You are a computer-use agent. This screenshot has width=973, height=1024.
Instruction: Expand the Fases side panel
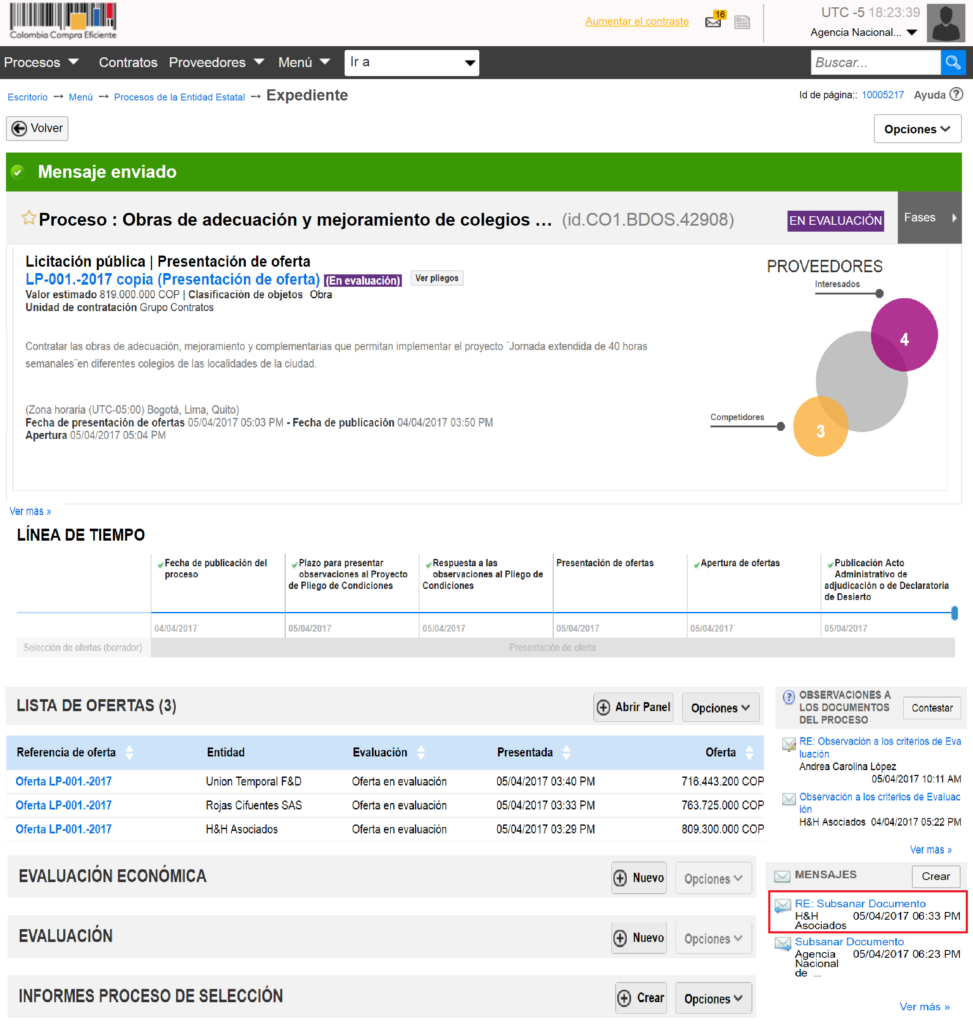pyautogui.click(x=930, y=218)
